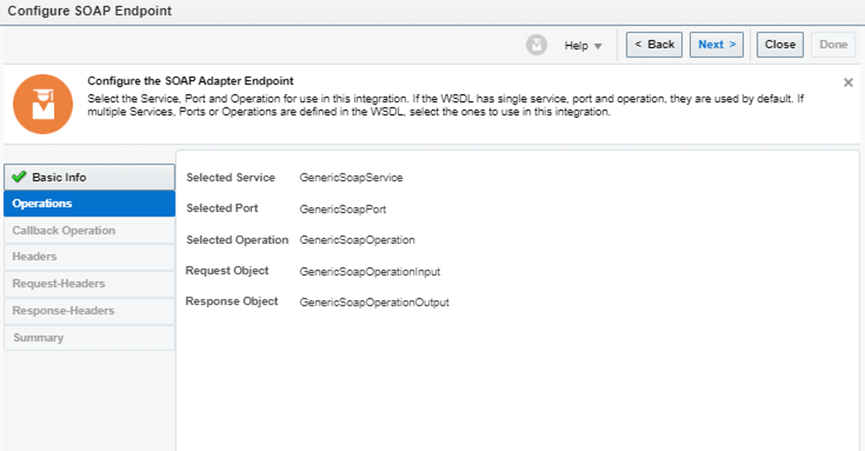Viewport: 865px width, 451px height.
Task: Click the Selected Port label
Action: [222, 208]
